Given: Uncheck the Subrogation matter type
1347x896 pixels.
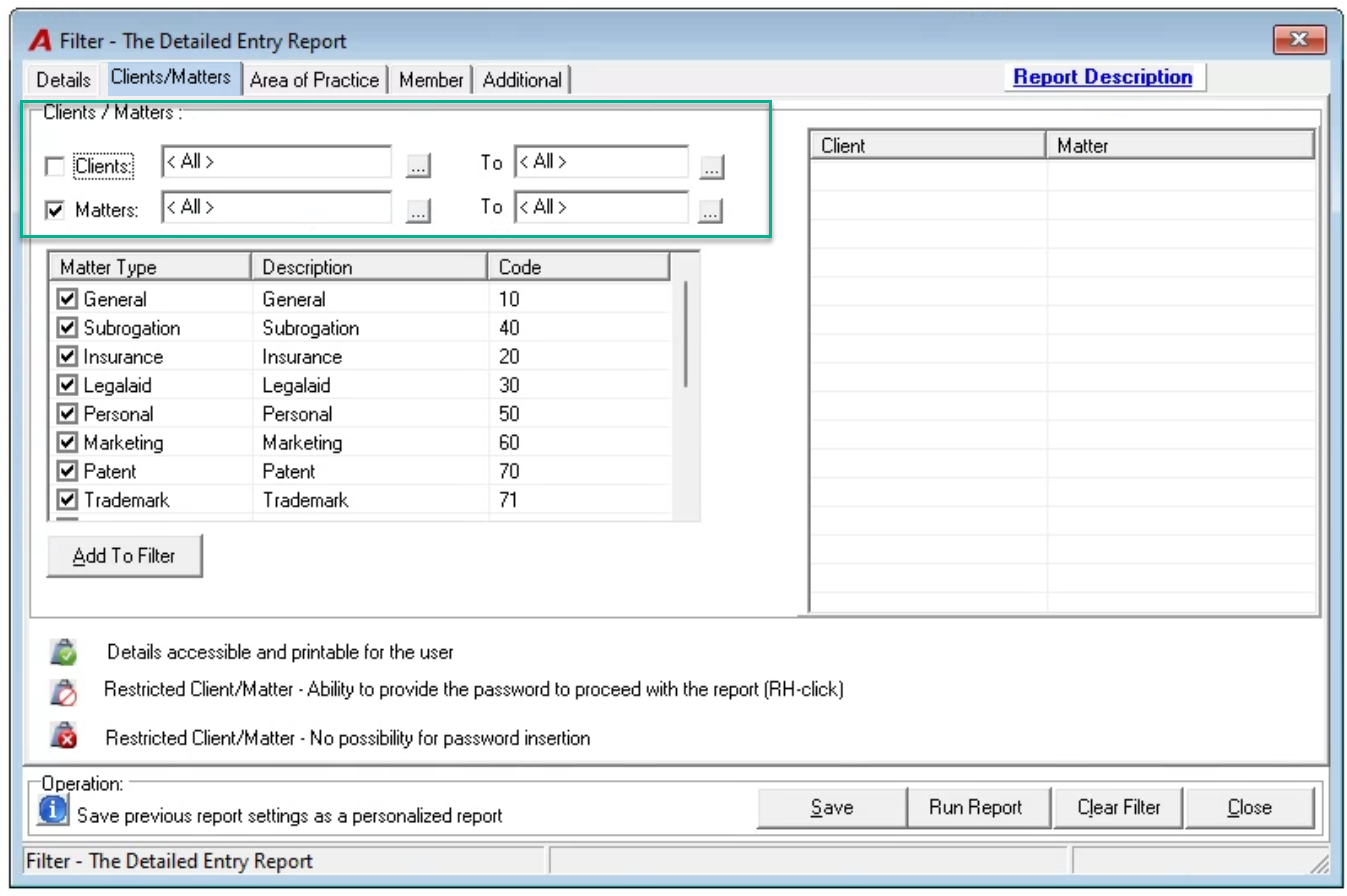Looking at the screenshot, I should point(68,328).
